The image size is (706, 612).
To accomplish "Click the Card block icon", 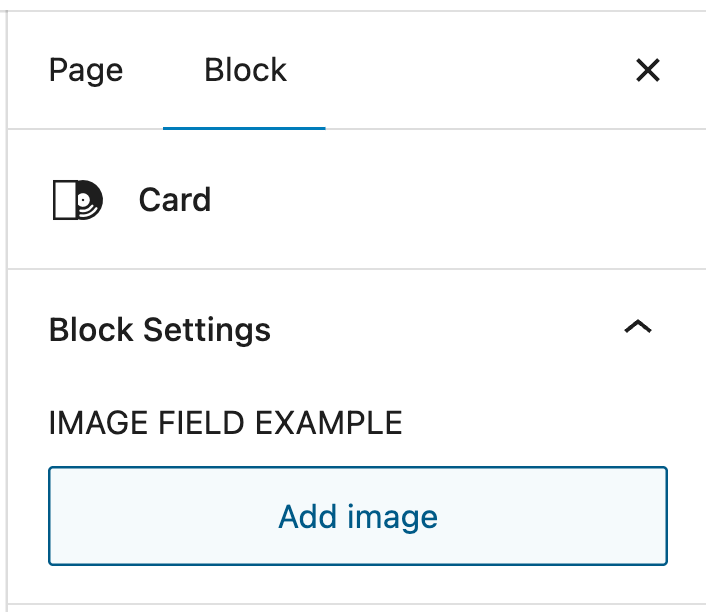I will coord(77,200).
